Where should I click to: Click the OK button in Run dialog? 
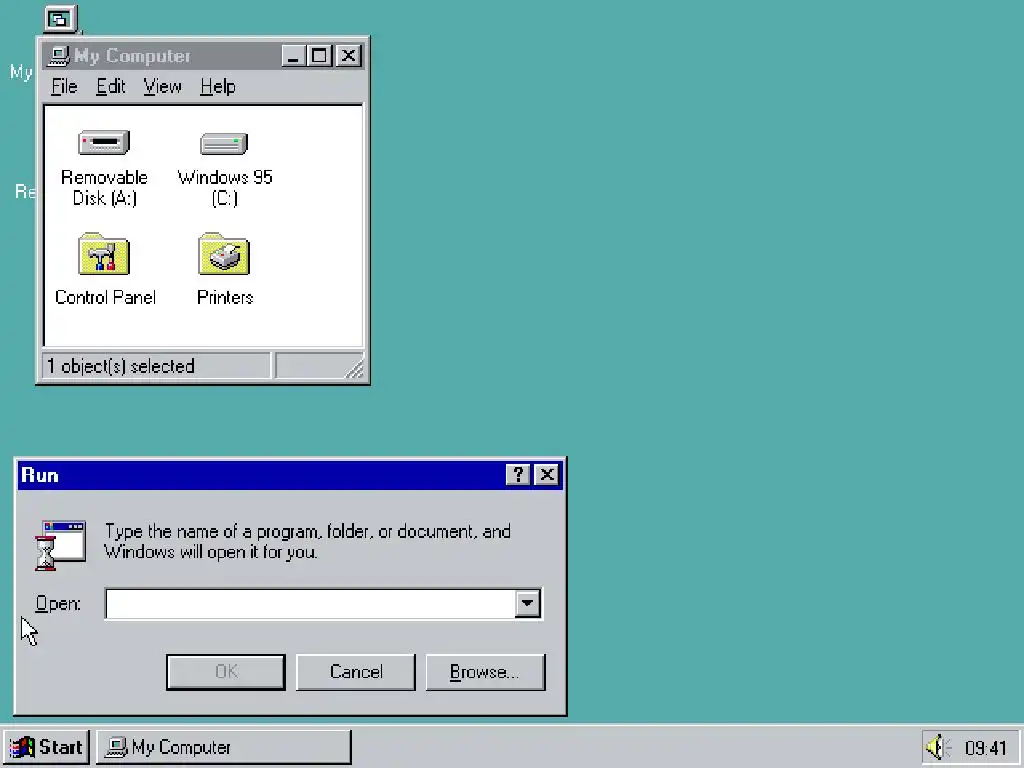(x=226, y=672)
